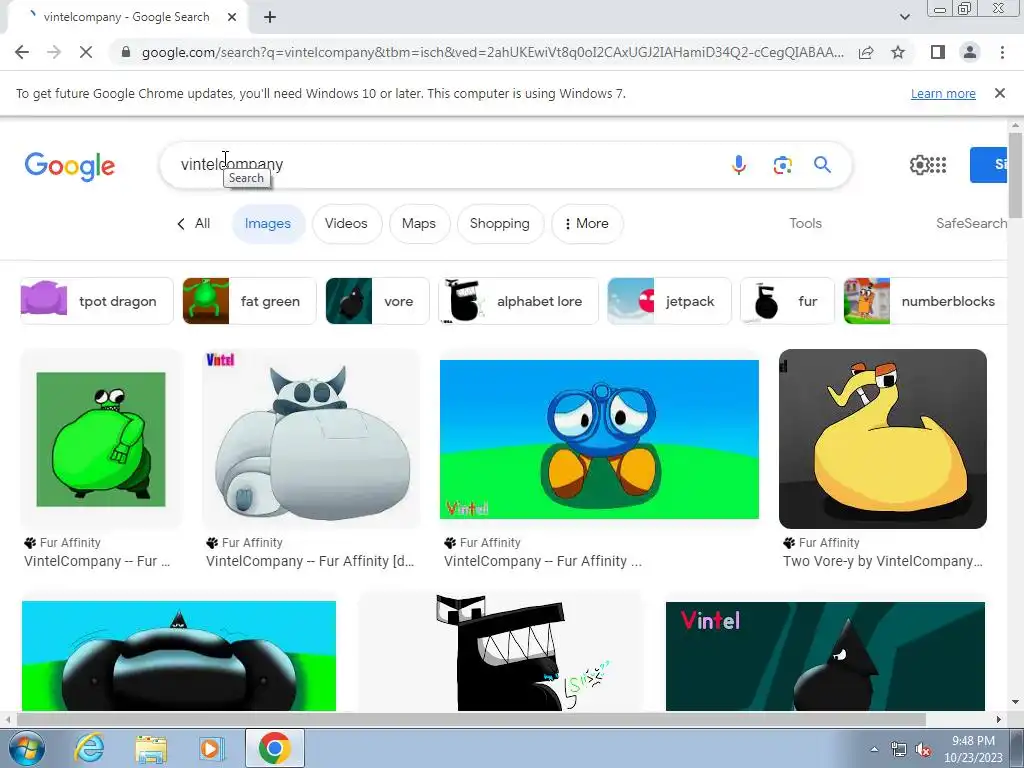Bookmark this tab with star icon
This screenshot has width=1024, height=768.
(x=898, y=52)
